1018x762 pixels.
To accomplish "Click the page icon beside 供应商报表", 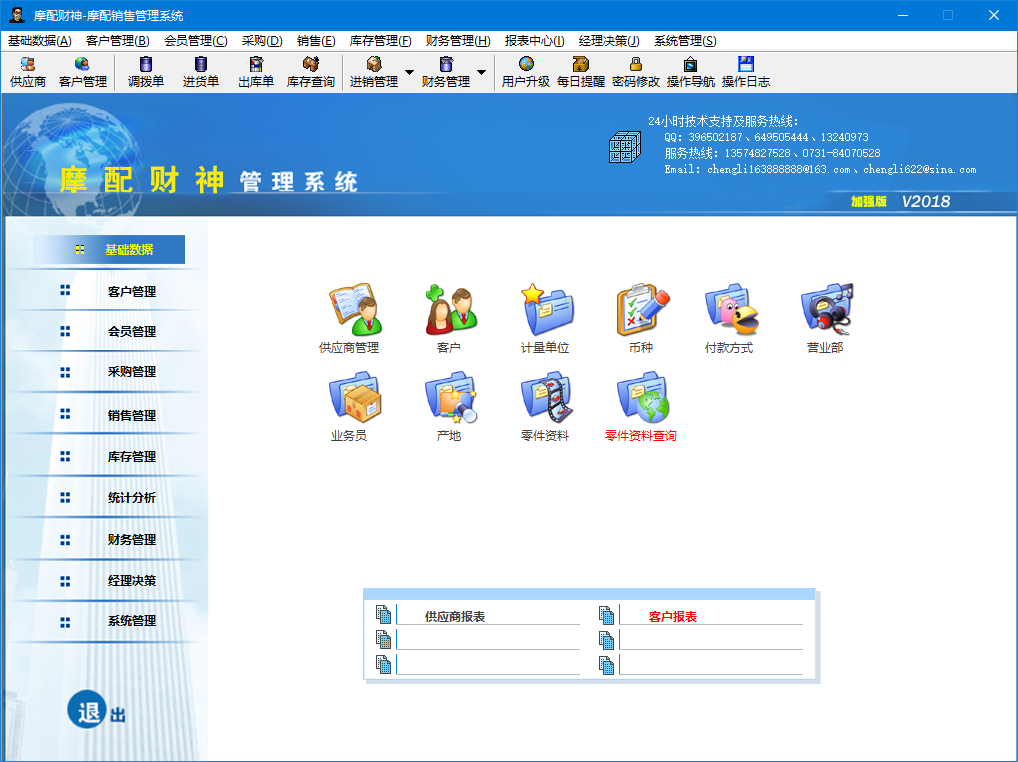I will pyautogui.click(x=384, y=615).
